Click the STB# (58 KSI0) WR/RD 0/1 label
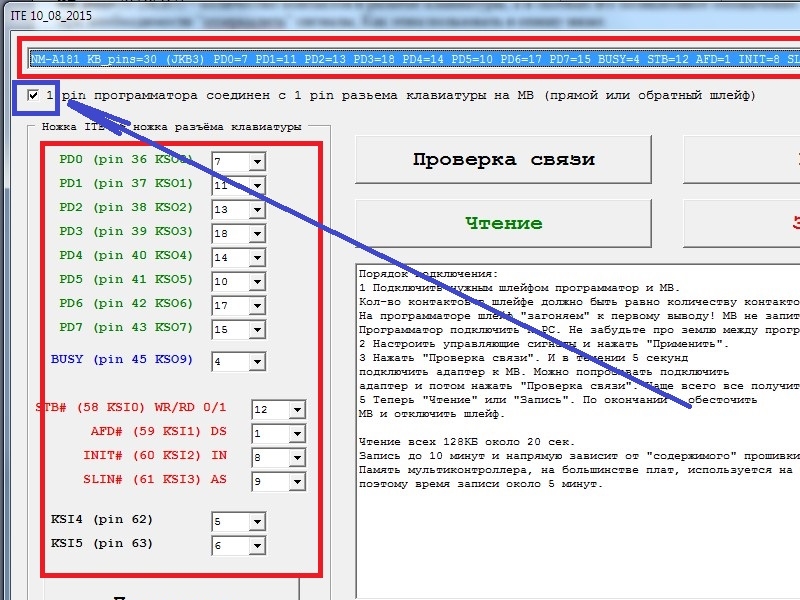The height and width of the screenshot is (600, 800). tap(131, 407)
